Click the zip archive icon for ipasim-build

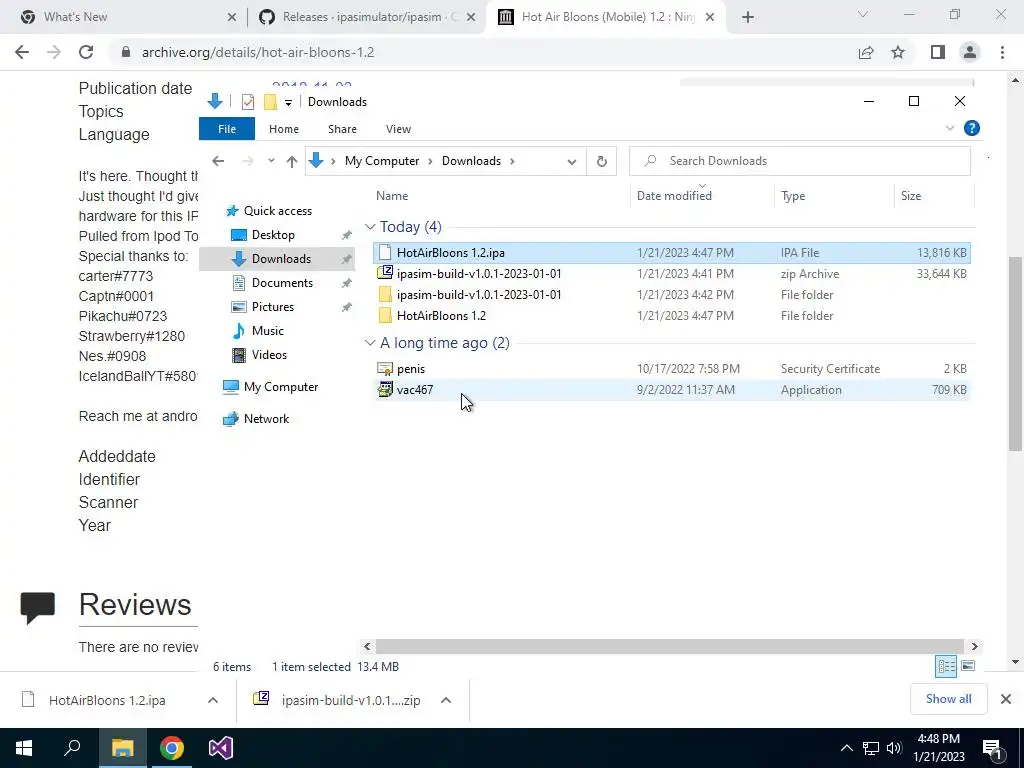(x=385, y=272)
